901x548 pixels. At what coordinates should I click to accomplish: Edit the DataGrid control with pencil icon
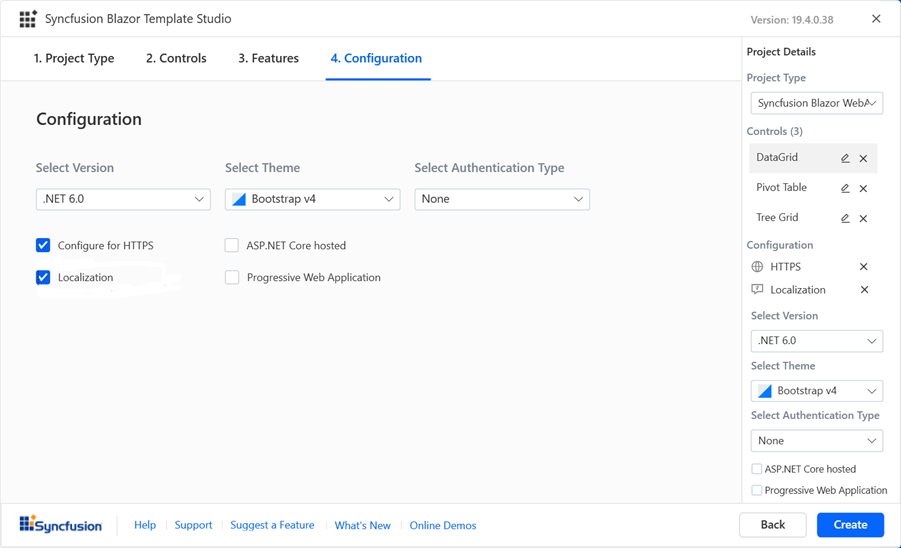pyautogui.click(x=845, y=158)
